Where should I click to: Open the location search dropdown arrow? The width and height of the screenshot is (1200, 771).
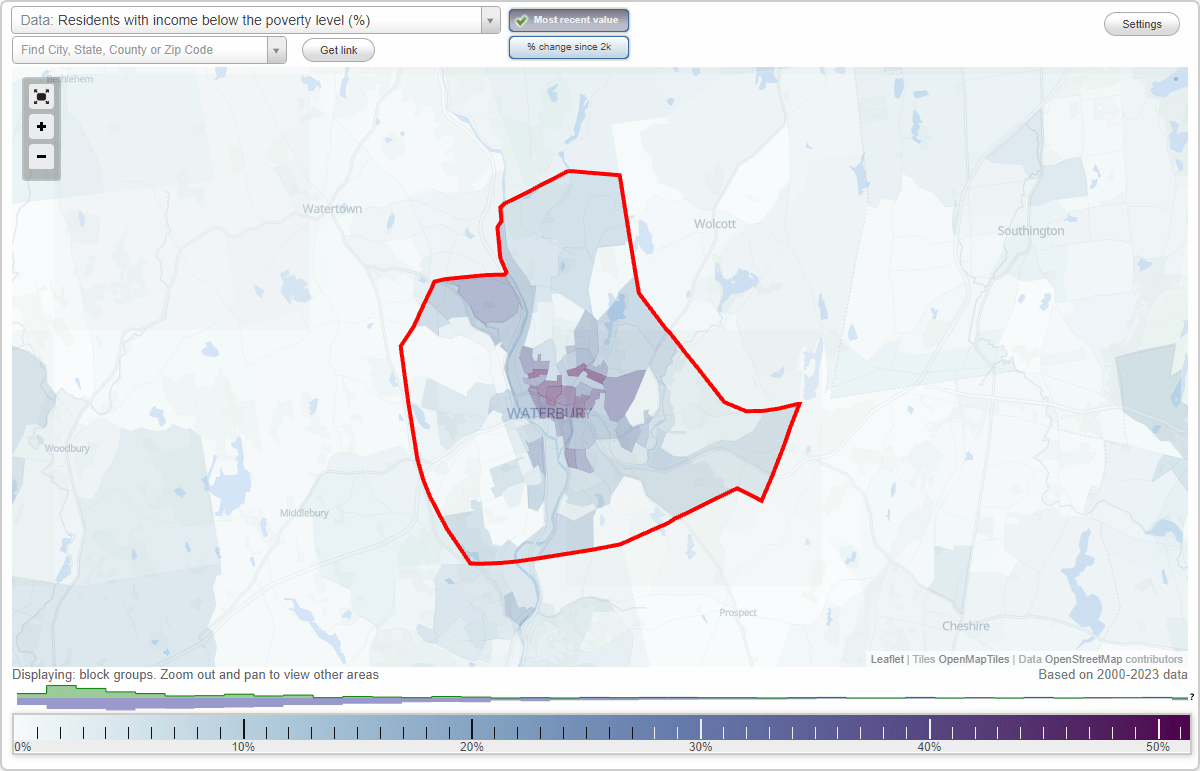click(x=274, y=49)
